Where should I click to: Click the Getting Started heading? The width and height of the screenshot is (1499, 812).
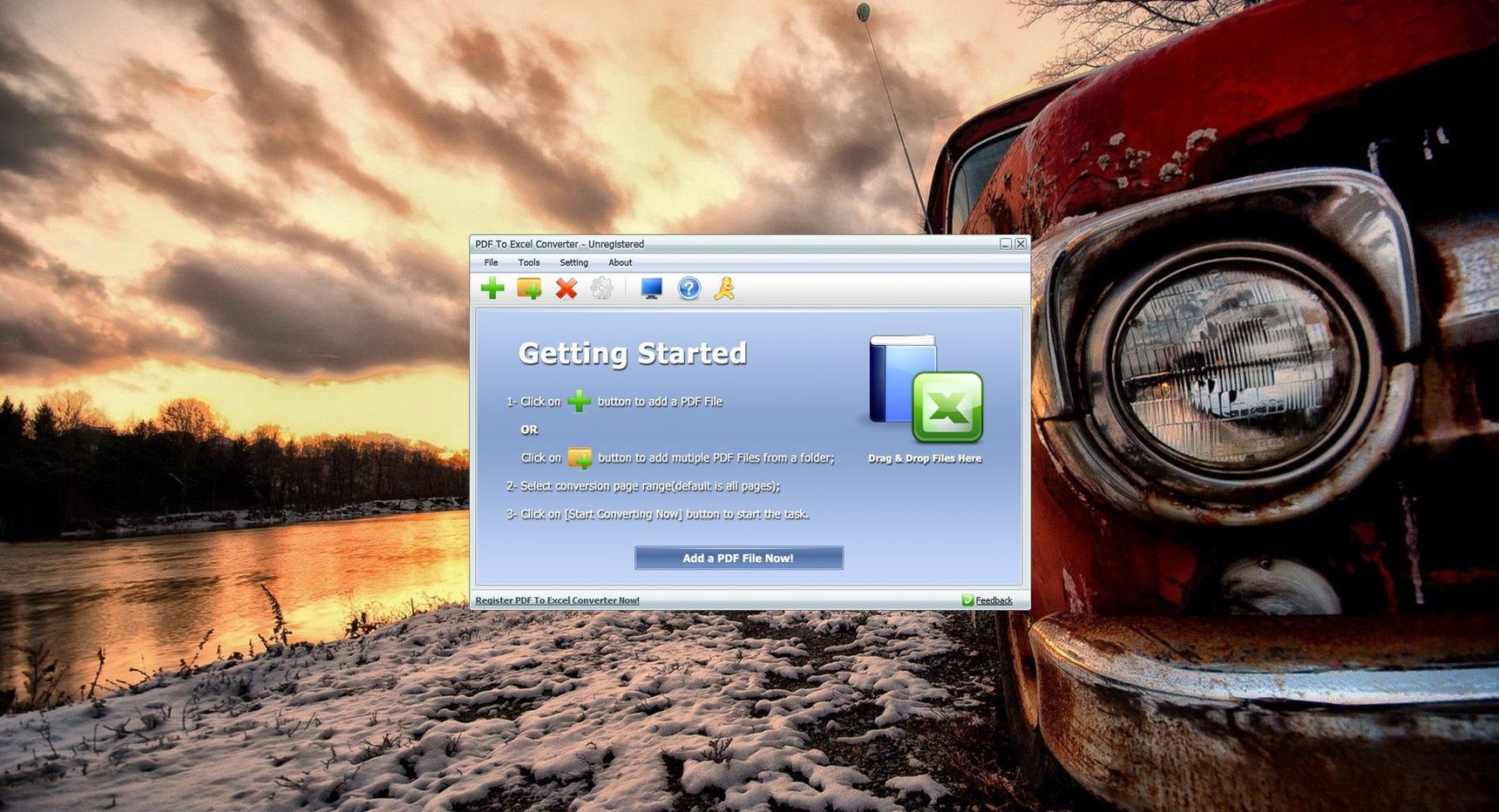pyautogui.click(x=633, y=353)
